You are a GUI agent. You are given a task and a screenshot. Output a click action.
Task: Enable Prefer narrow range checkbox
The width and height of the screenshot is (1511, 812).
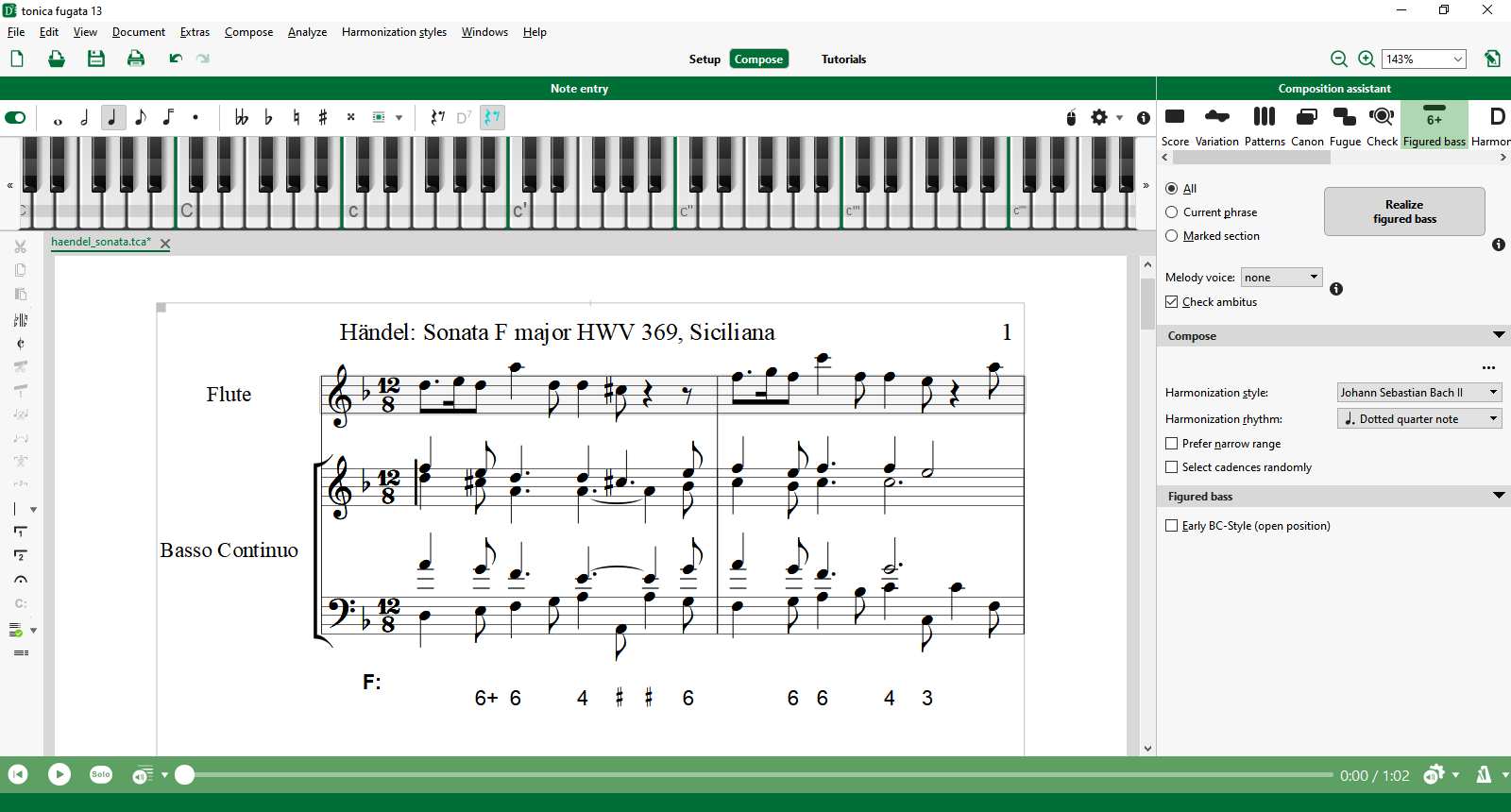tap(1172, 444)
